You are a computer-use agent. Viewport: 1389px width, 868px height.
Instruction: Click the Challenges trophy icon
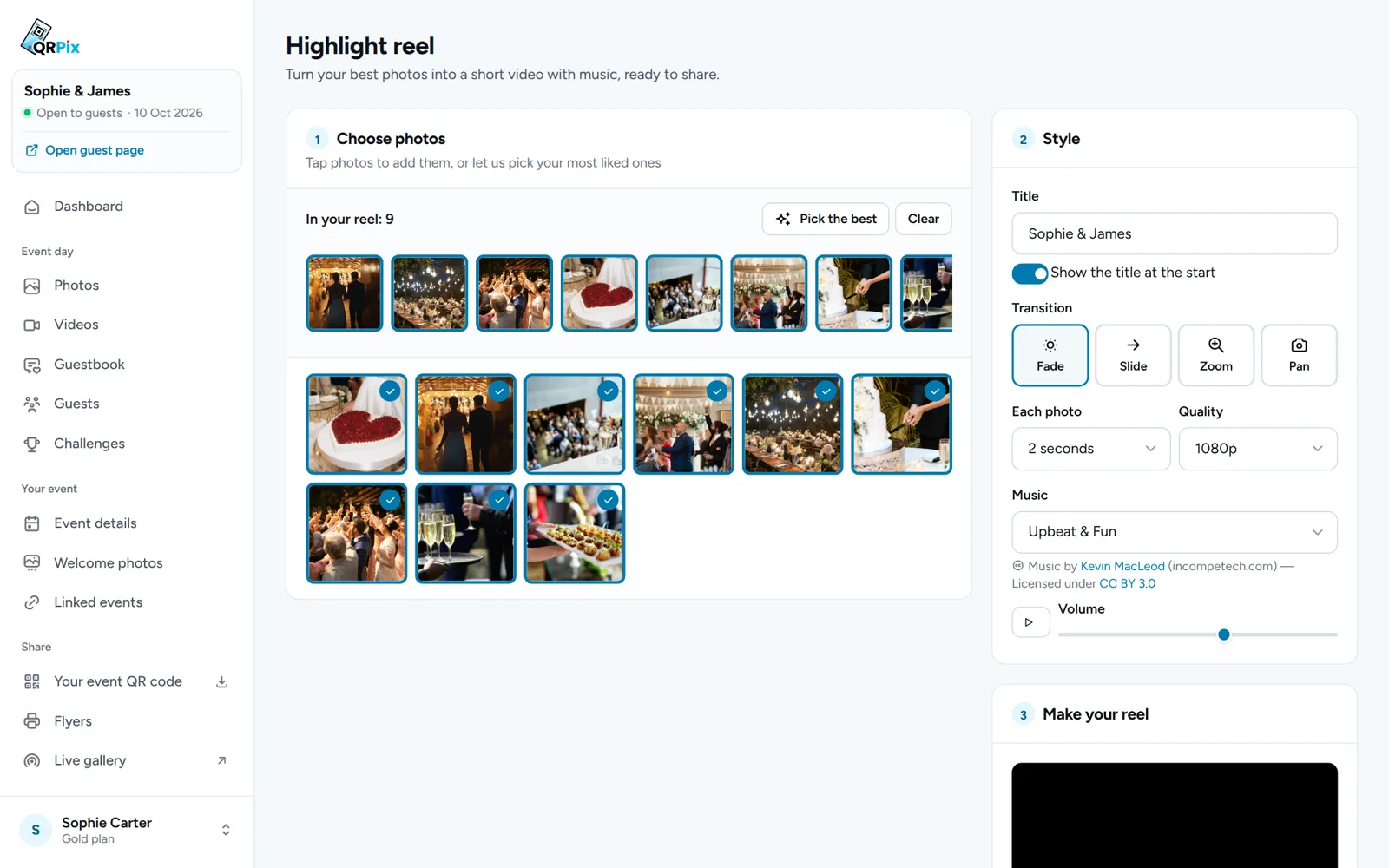pos(32,444)
